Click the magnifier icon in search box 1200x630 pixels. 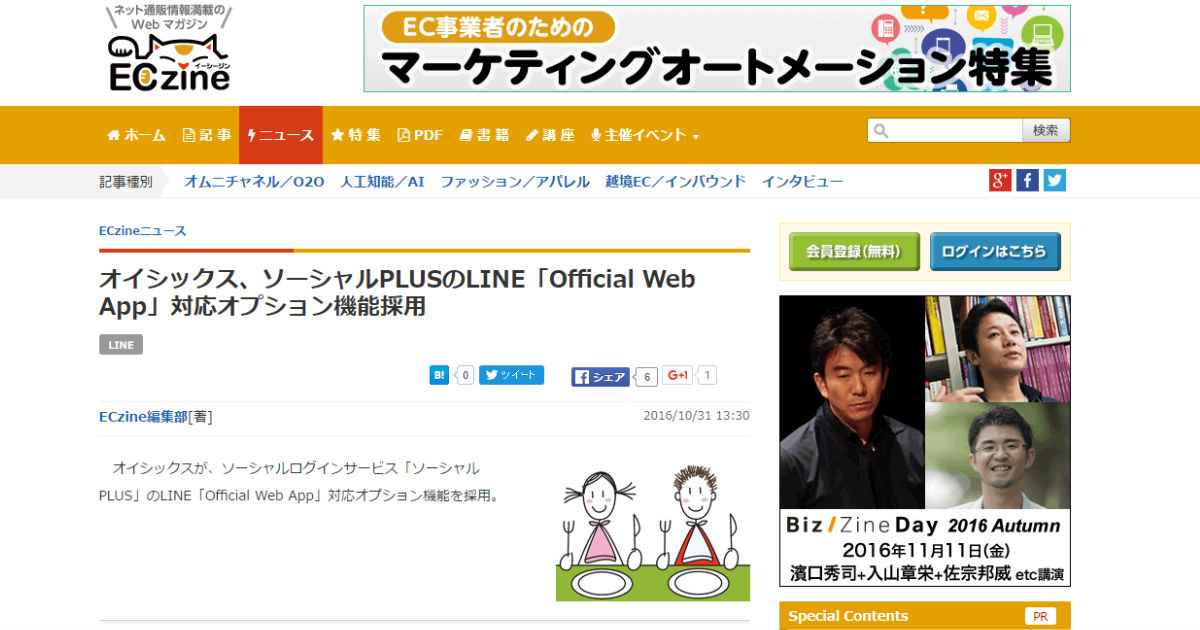tap(879, 131)
